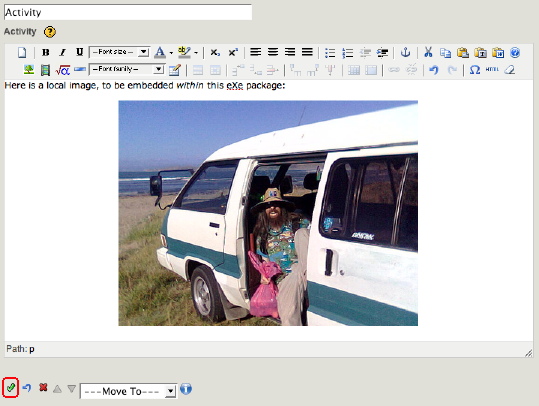Align text left
Image resolution: width=539 pixels, height=406 pixels.
click(255, 52)
